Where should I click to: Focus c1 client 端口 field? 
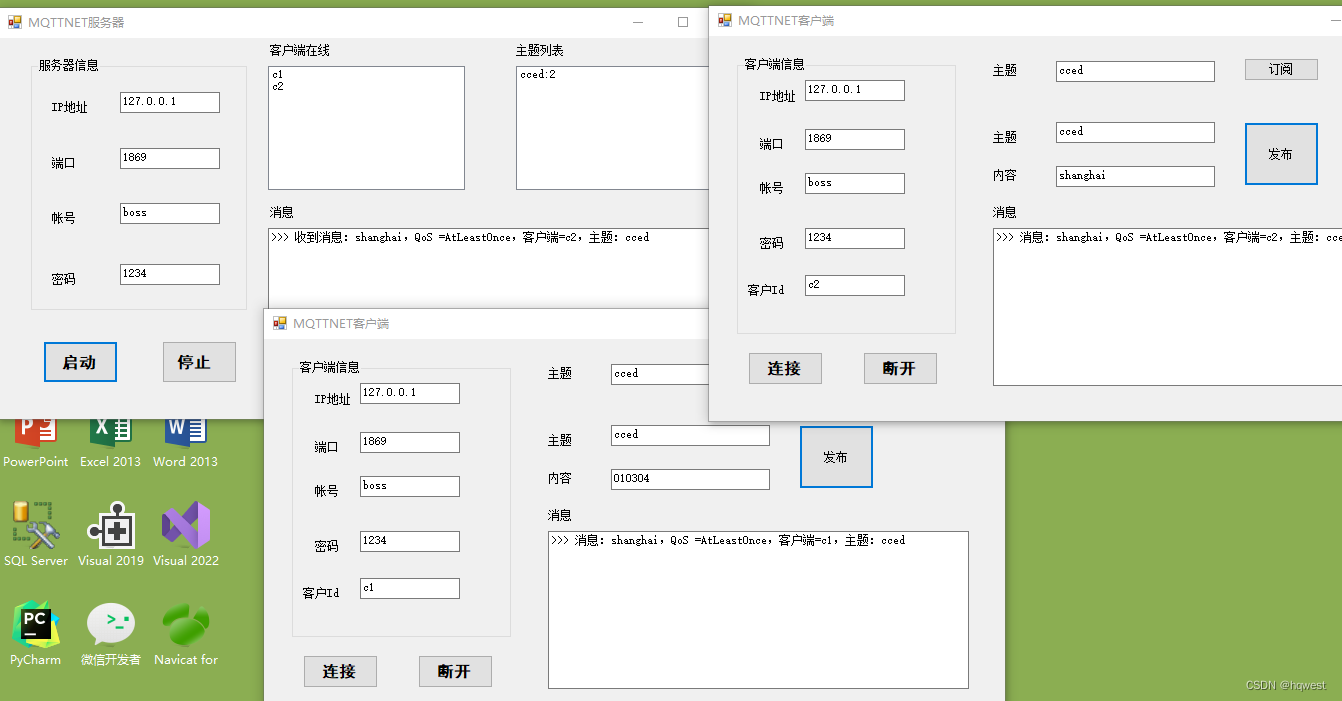coord(410,442)
